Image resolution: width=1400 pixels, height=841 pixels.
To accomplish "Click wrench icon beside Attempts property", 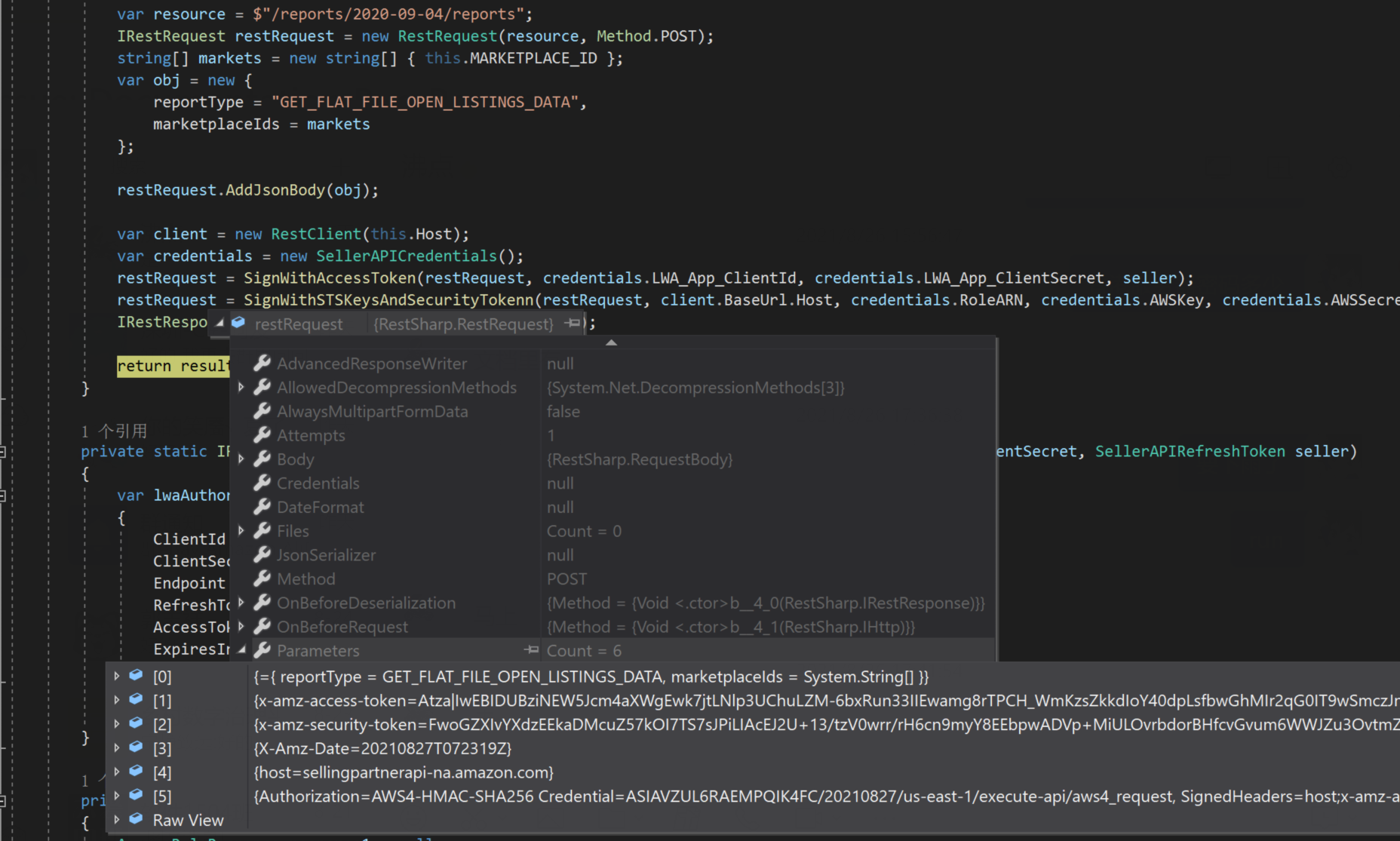I will pyautogui.click(x=262, y=435).
